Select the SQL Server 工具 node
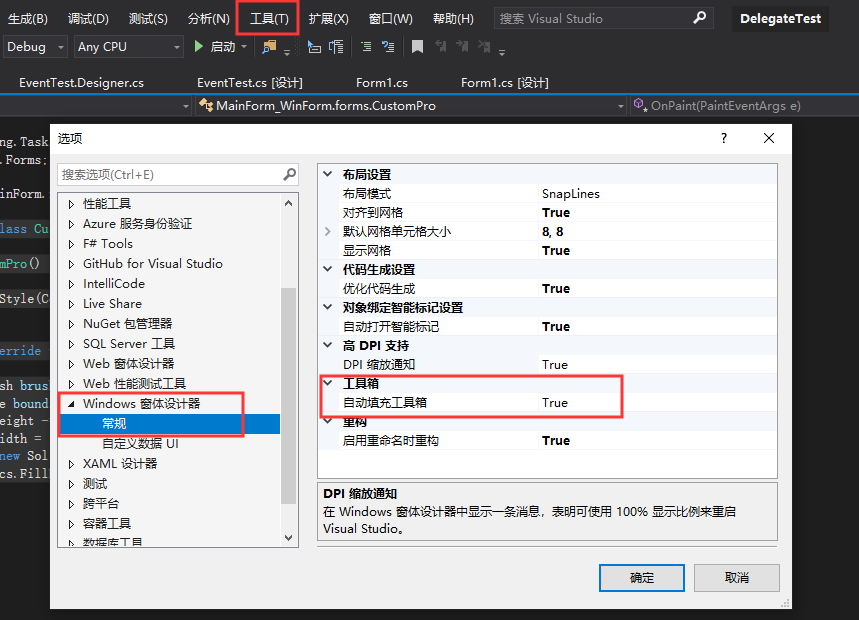Viewport: 859px width, 620px height. (x=129, y=344)
